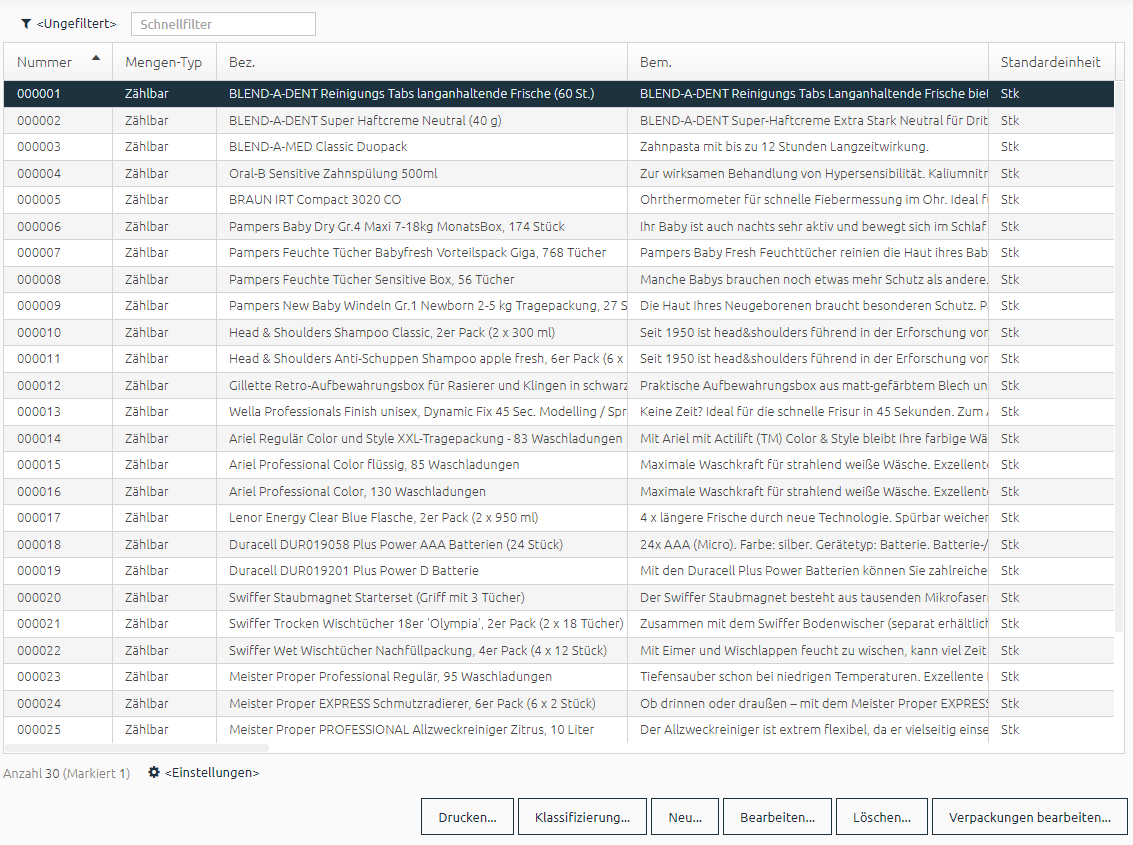The height and width of the screenshot is (845, 1133).
Task: Select Gillette Retro-Aufbewahrungsbox row
Action: [559, 385]
